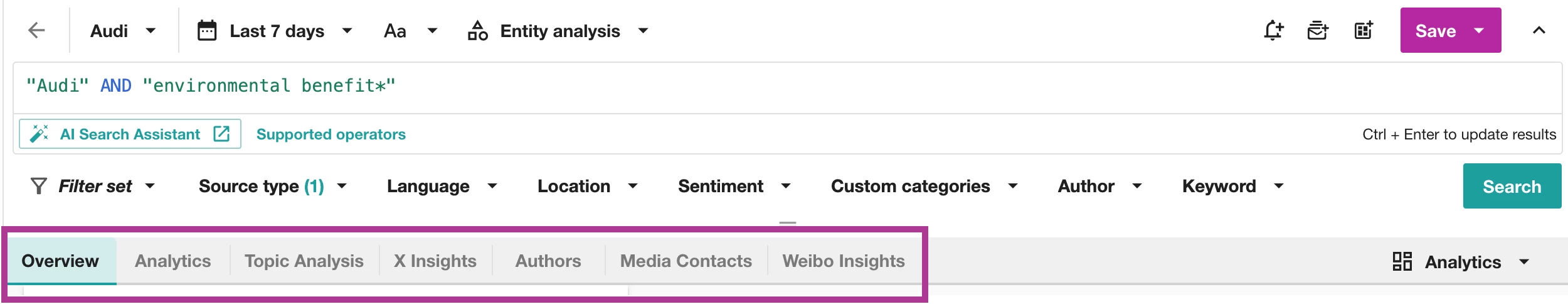Image resolution: width=1568 pixels, height=304 pixels.
Task: Click the teal Search button
Action: (x=1512, y=186)
